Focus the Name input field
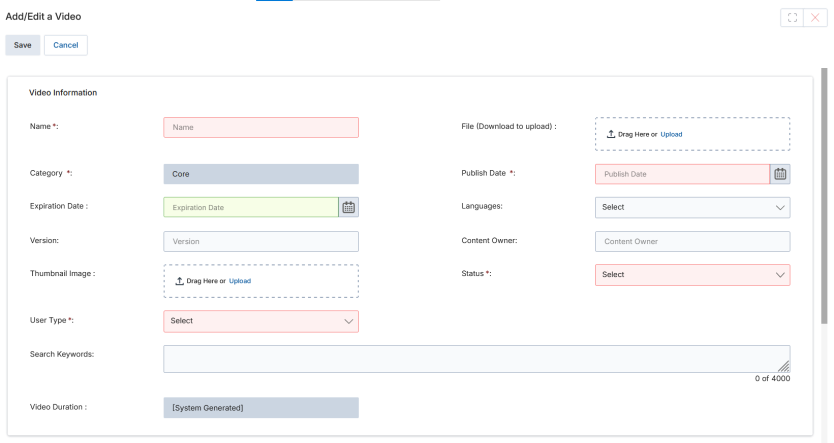The height and width of the screenshot is (443, 834). (x=261, y=128)
